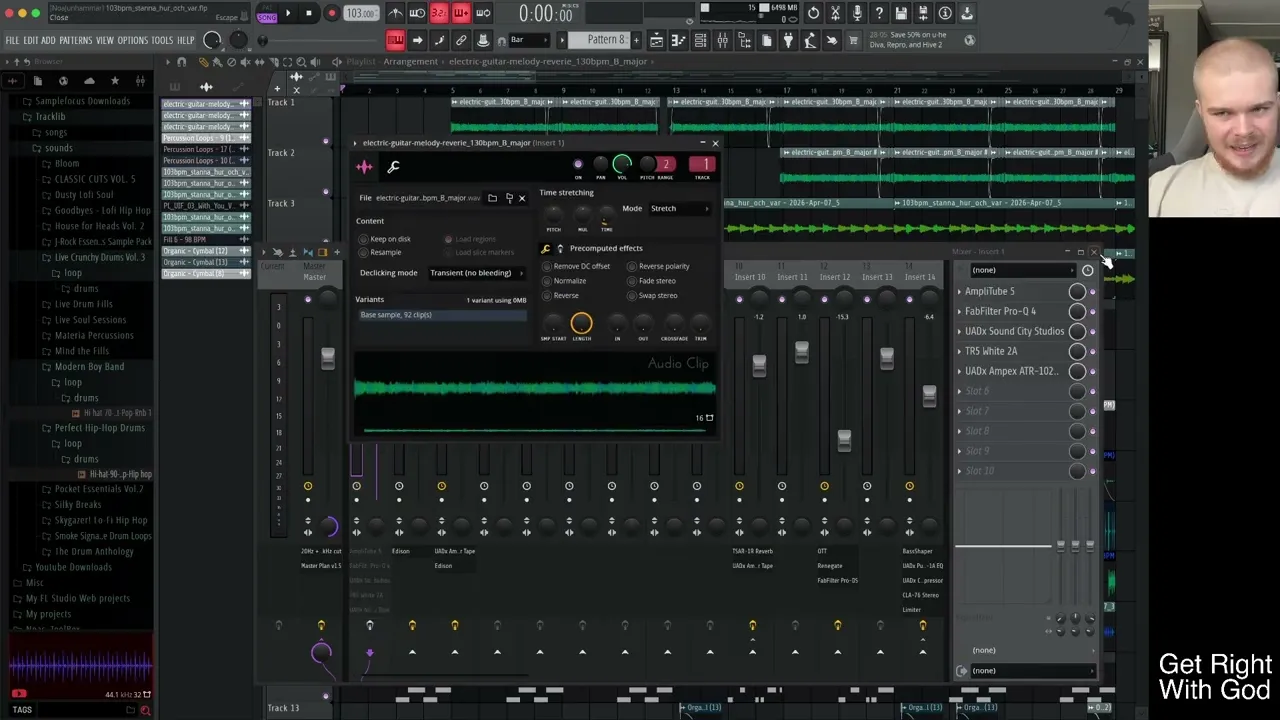This screenshot has width=1280, height=720.
Task: Click the browser favorites star icon
Action: click(114, 80)
